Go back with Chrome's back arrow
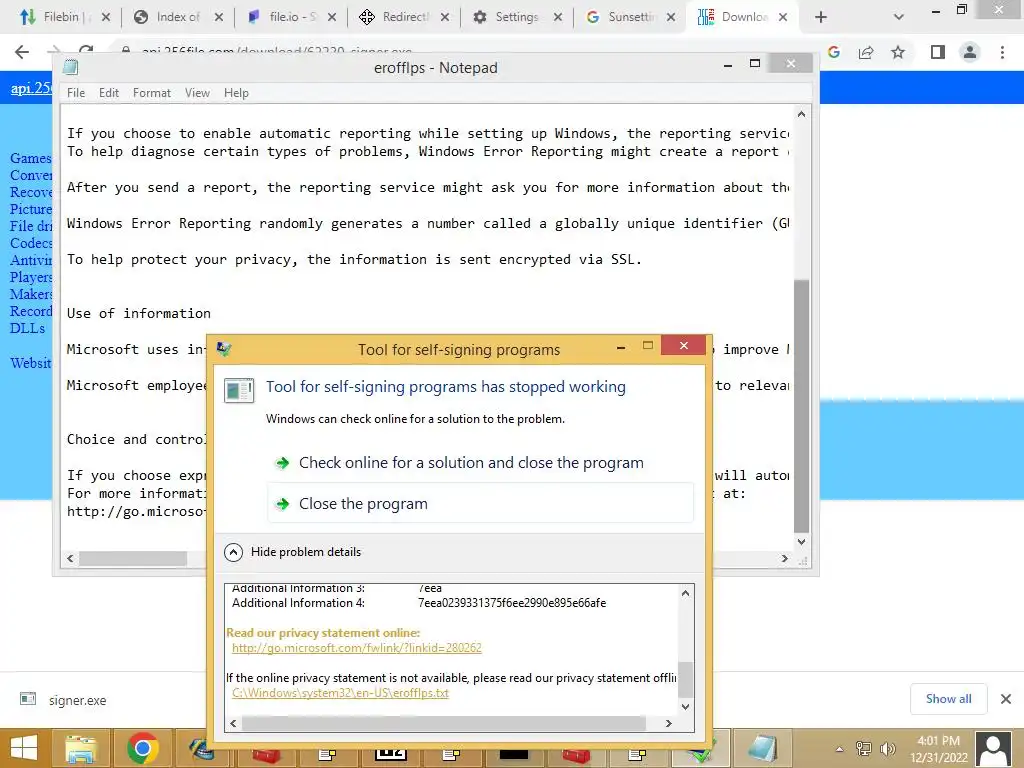 (x=22, y=52)
